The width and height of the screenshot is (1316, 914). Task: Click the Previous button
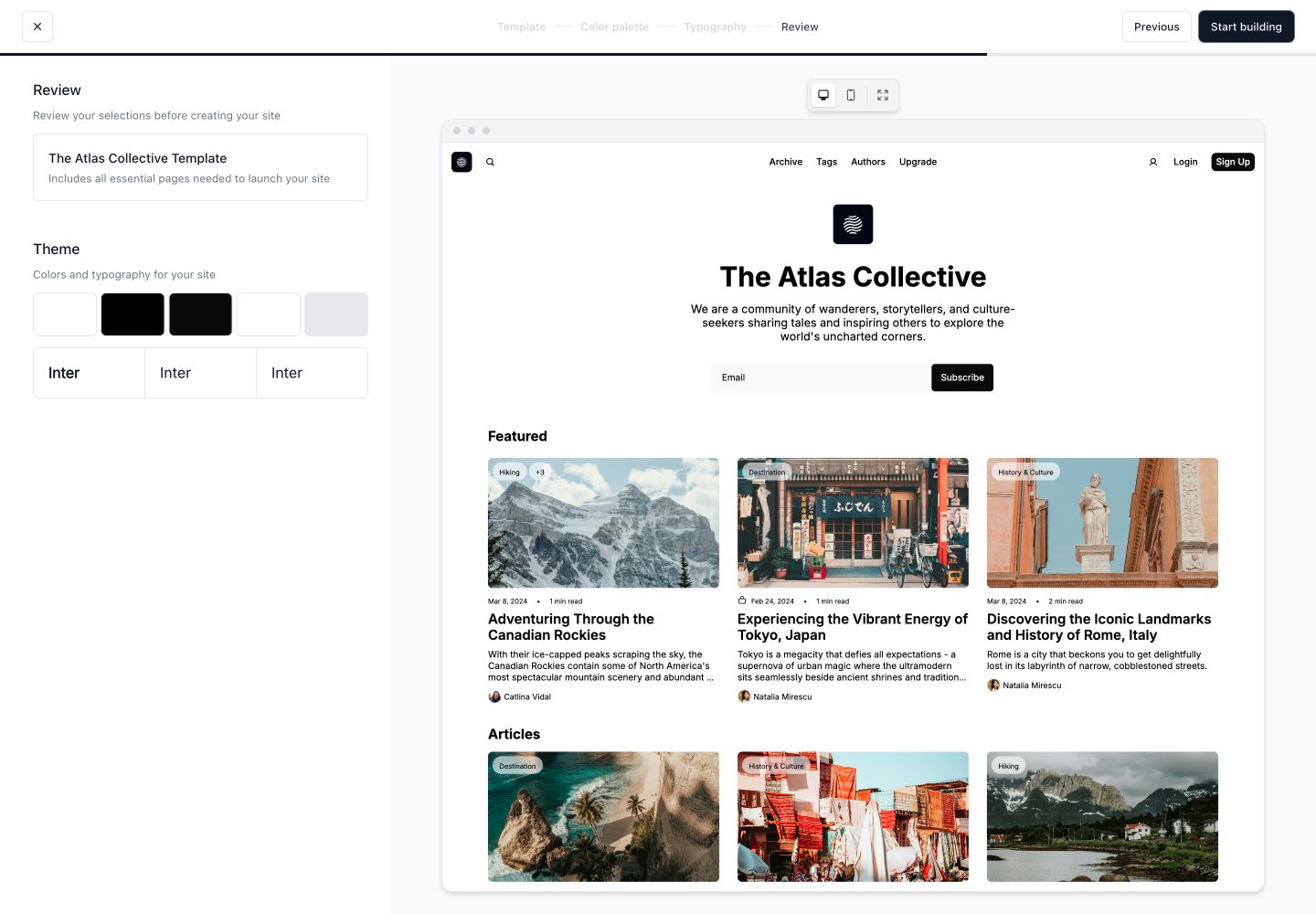(x=1157, y=27)
